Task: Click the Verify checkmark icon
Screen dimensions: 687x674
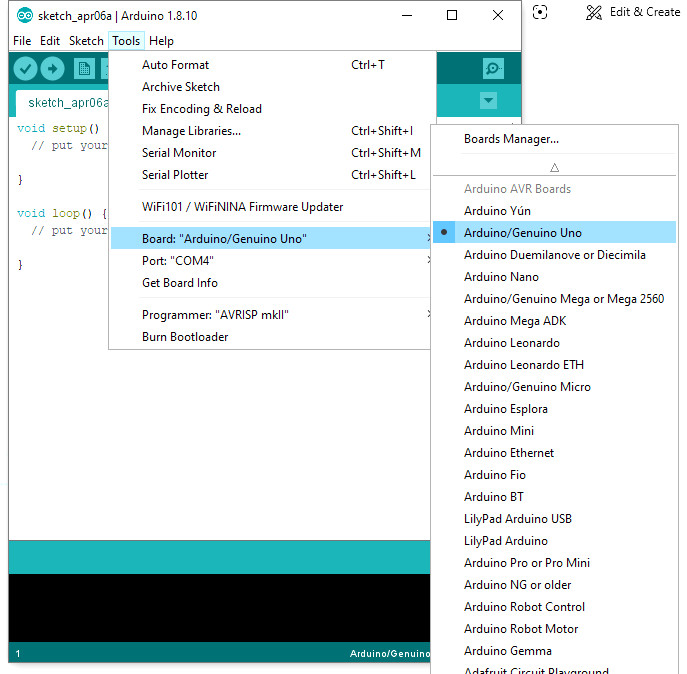Action: pyautogui.click(x=25, y=69)
